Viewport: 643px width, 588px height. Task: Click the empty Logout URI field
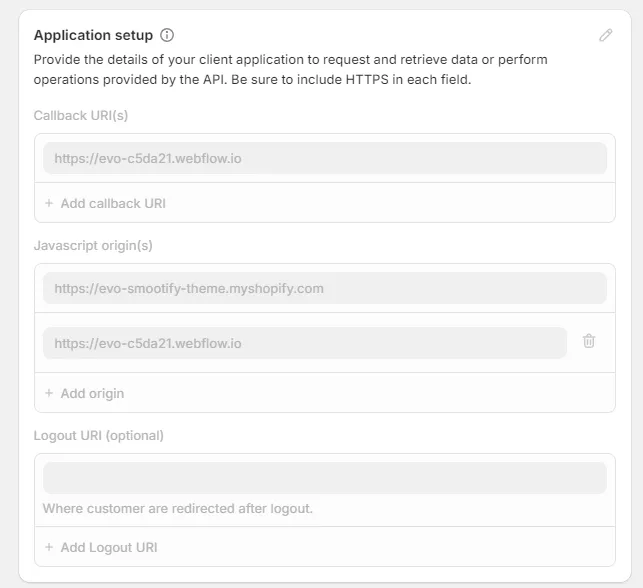[x=324, y=478]
